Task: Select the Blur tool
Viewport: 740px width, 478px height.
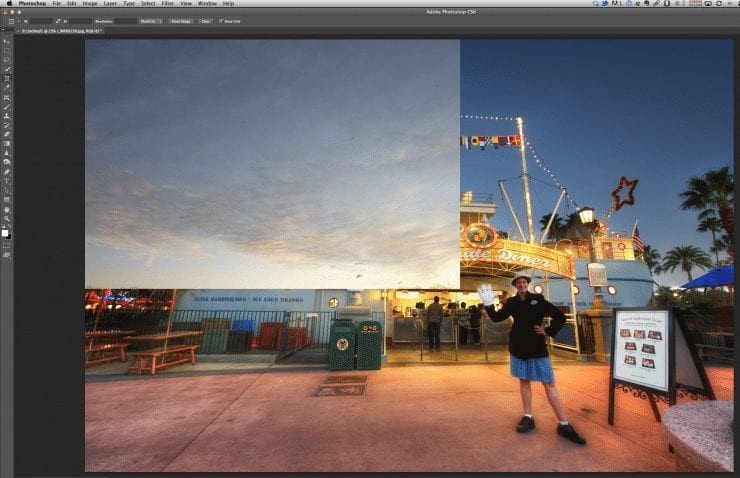Action: (7, 153)
